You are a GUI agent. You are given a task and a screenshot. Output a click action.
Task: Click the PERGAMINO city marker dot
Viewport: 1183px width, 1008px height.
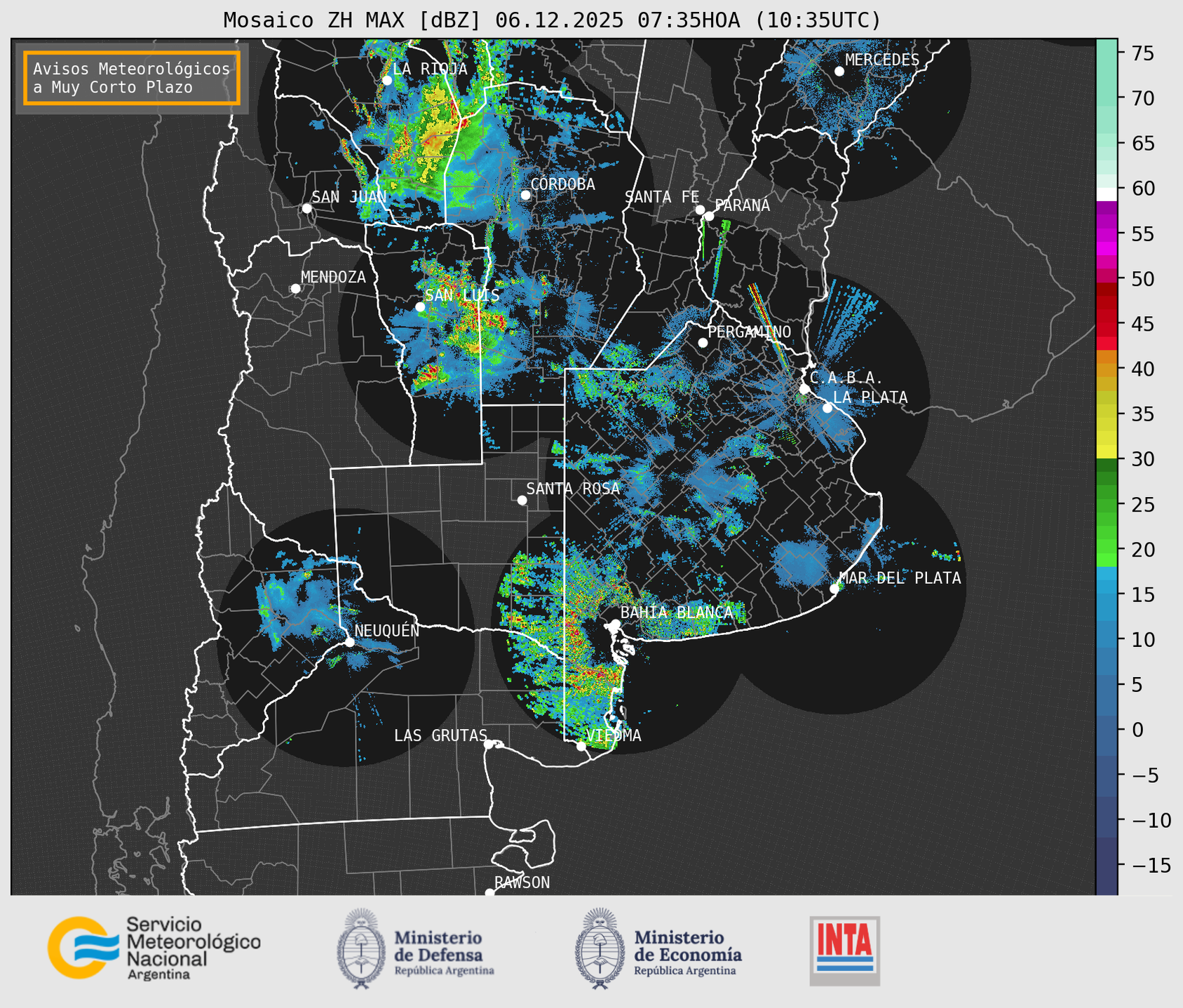703,343
